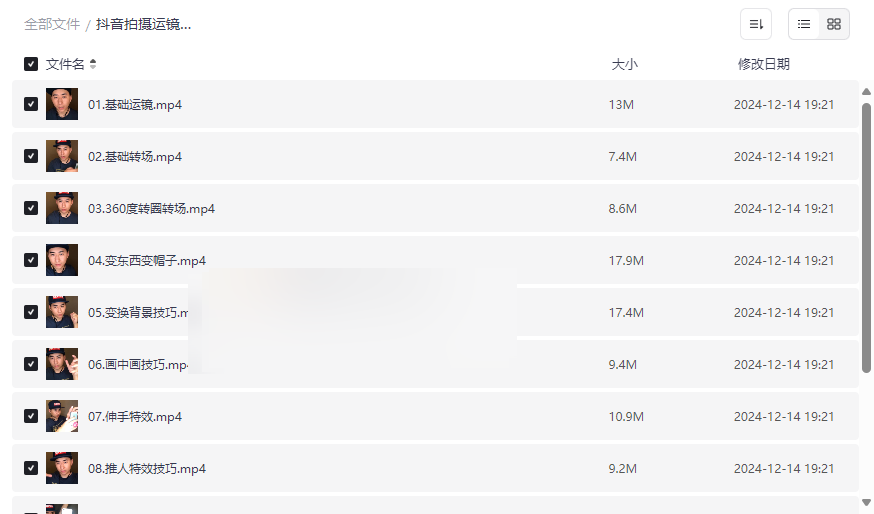Screen dimensions: 874x514
Task: Click the 修改日期 column header
Action: (763, 64)
